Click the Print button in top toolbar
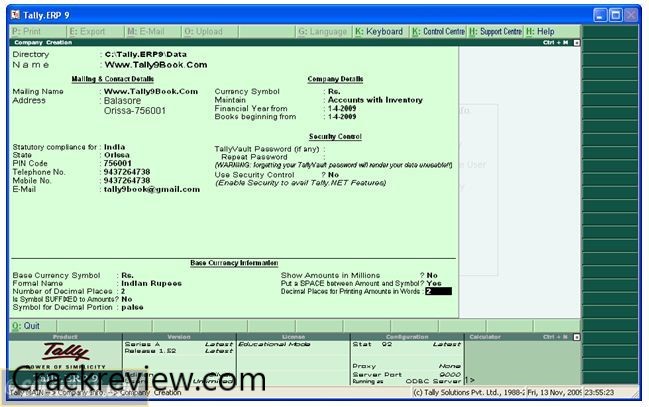This screenshot has height=407, width=649. point(25,32)
